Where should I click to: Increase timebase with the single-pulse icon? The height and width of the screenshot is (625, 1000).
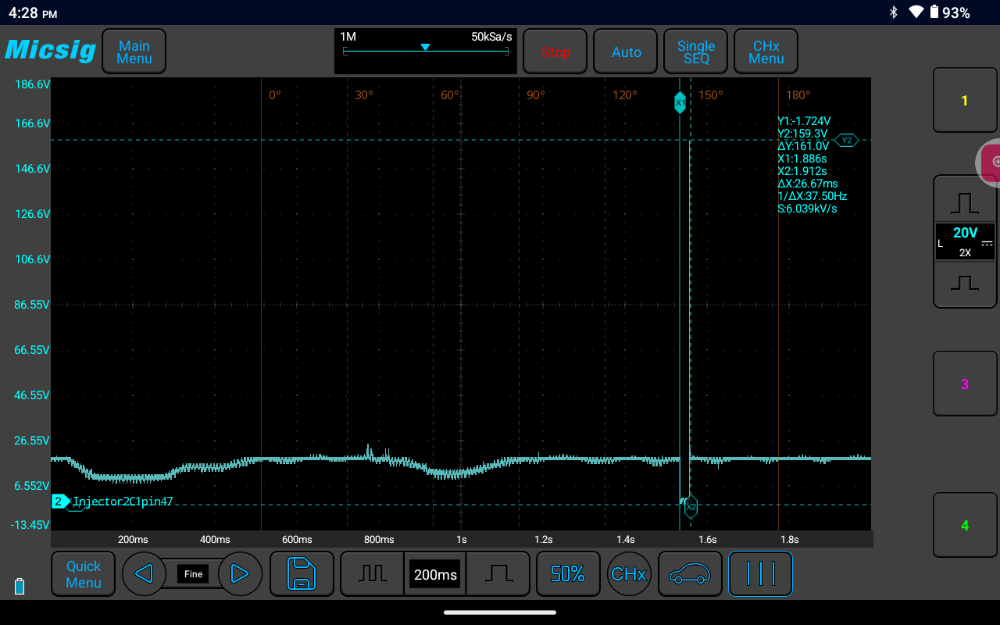point(498,574)
